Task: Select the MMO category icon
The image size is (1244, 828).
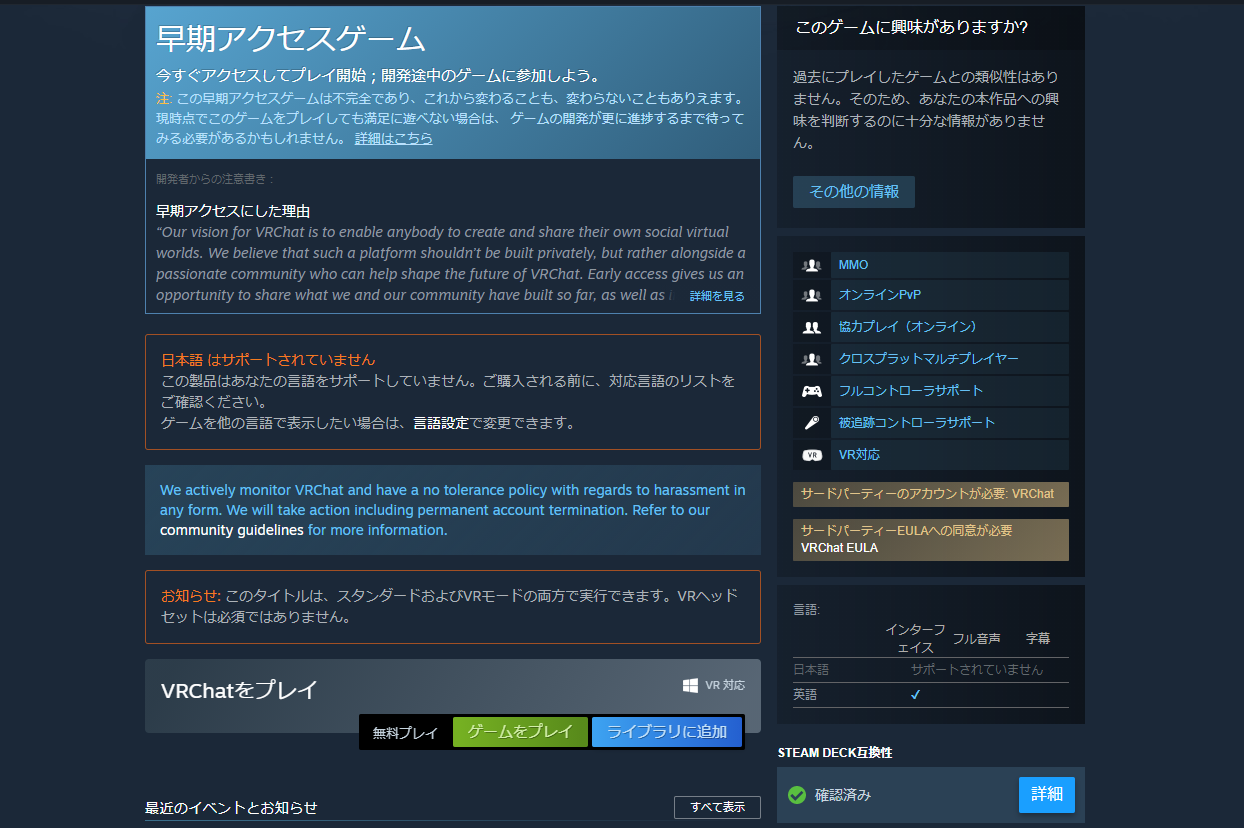Action: pyautogui.click(x=810, y=264)
